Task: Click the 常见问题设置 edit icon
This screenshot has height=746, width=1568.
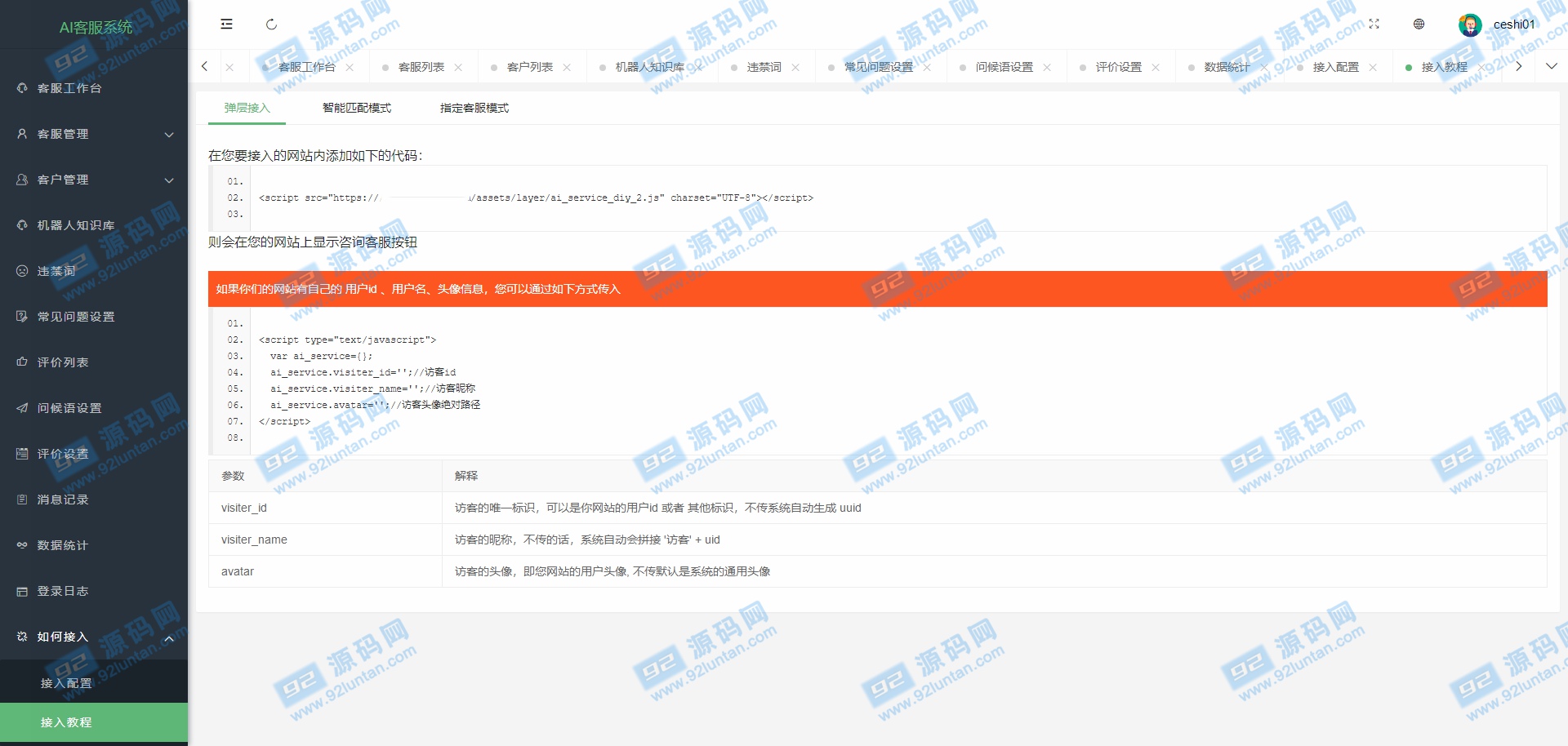Action: click(x=22, y=317)
